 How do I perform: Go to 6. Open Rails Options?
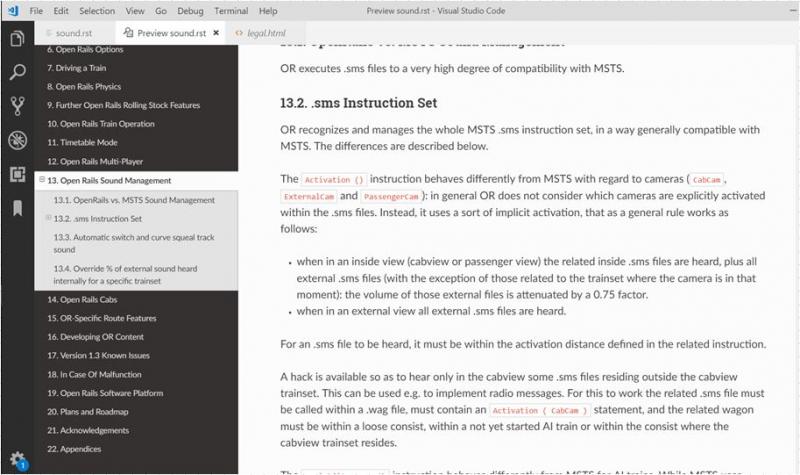click(85, 49)
